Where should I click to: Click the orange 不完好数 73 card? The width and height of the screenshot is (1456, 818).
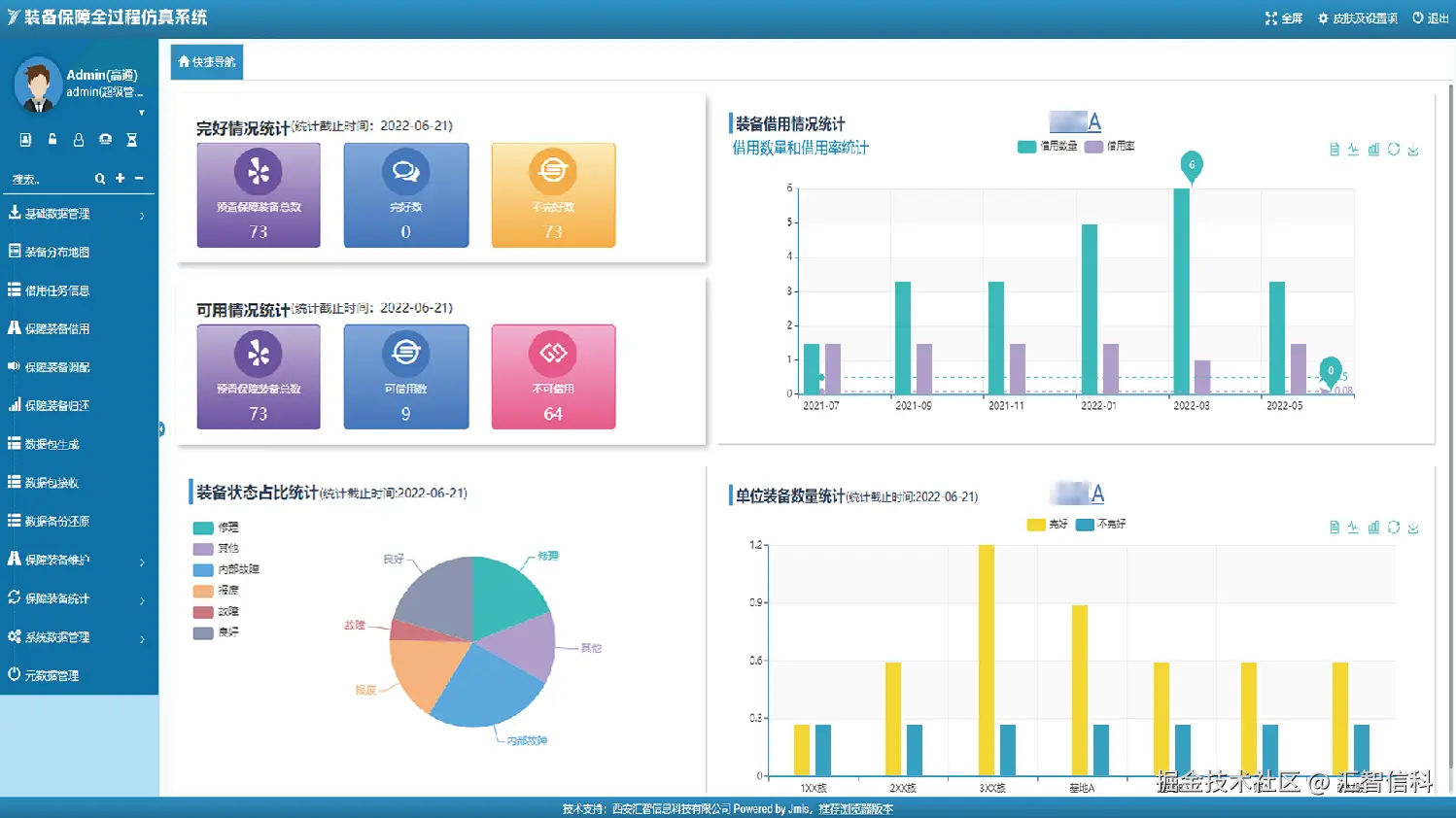tap(553, 195)
